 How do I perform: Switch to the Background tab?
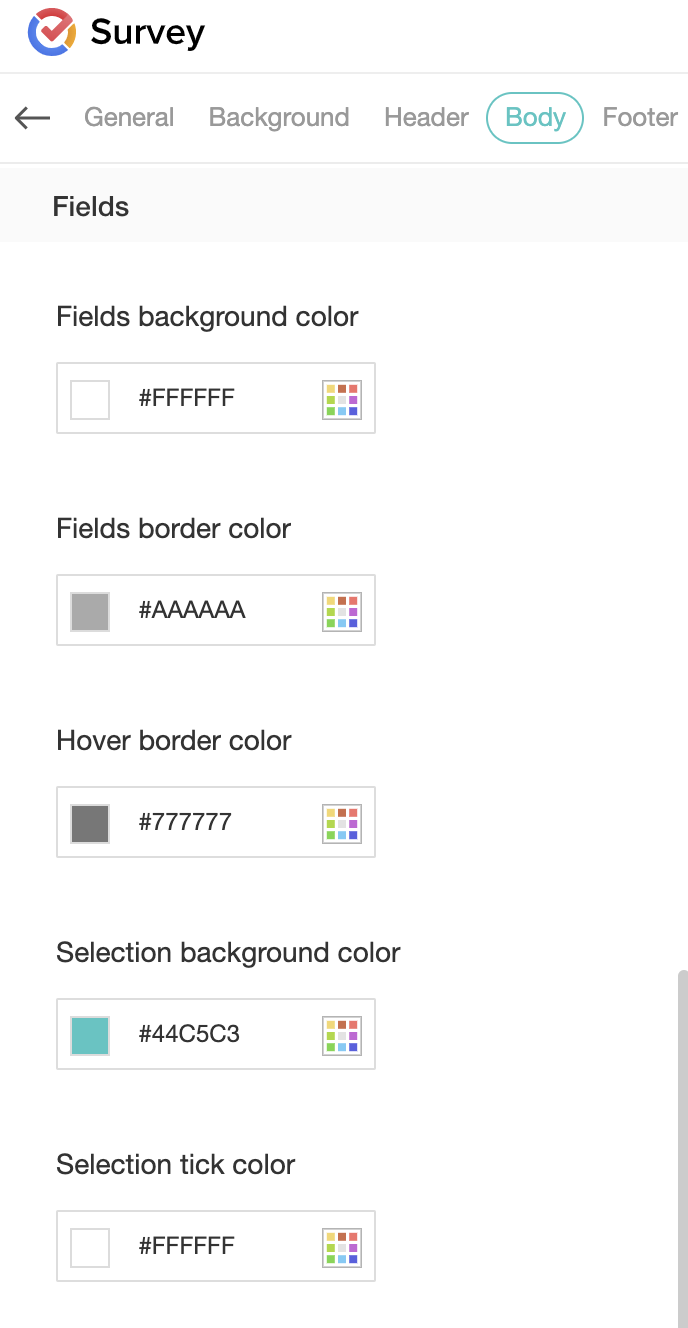pyautogui.click(x=279, y=118)
